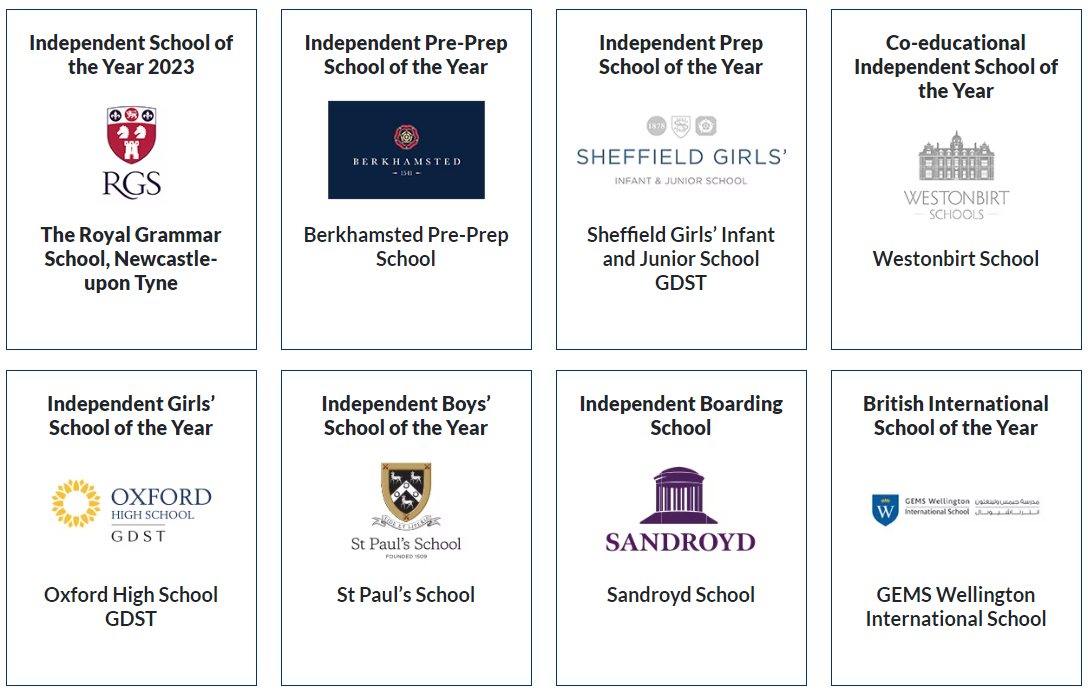Open the purple Sandroyd rotunda logo
Viewport: 1088px width, 695px height.
pyautogui.click(x=680, y=510)
